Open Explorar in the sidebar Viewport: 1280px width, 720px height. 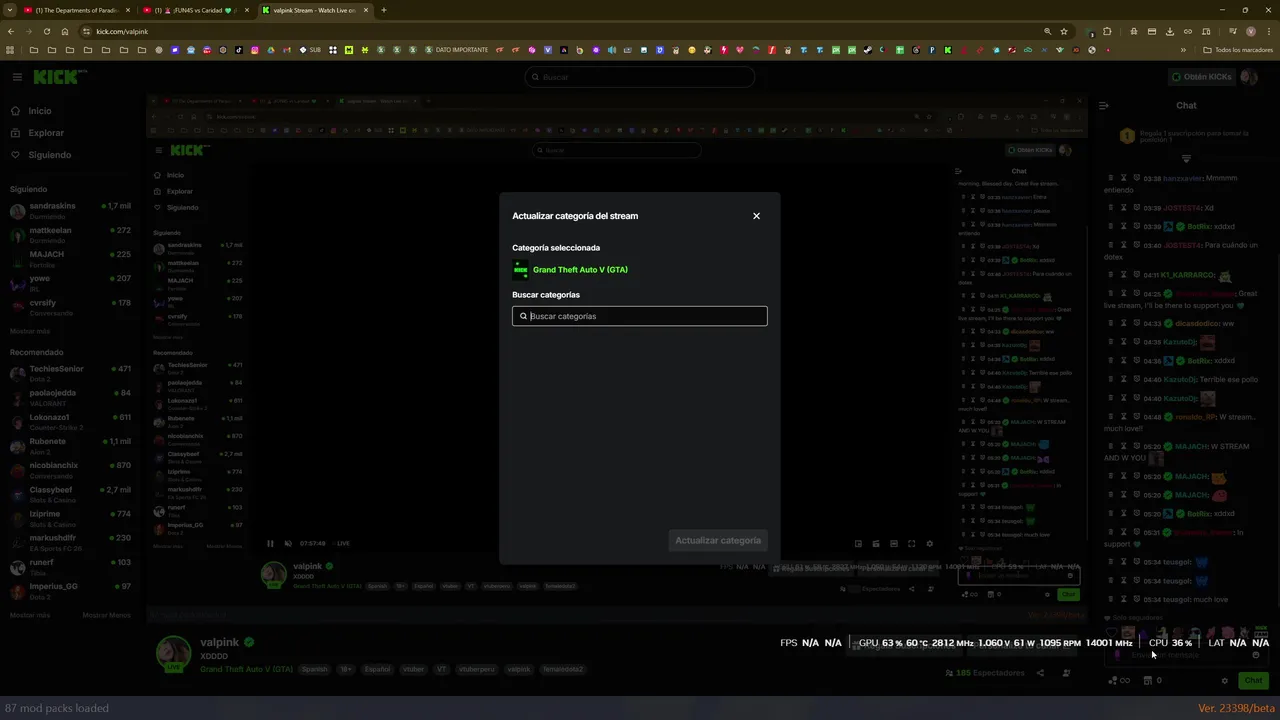37,133
